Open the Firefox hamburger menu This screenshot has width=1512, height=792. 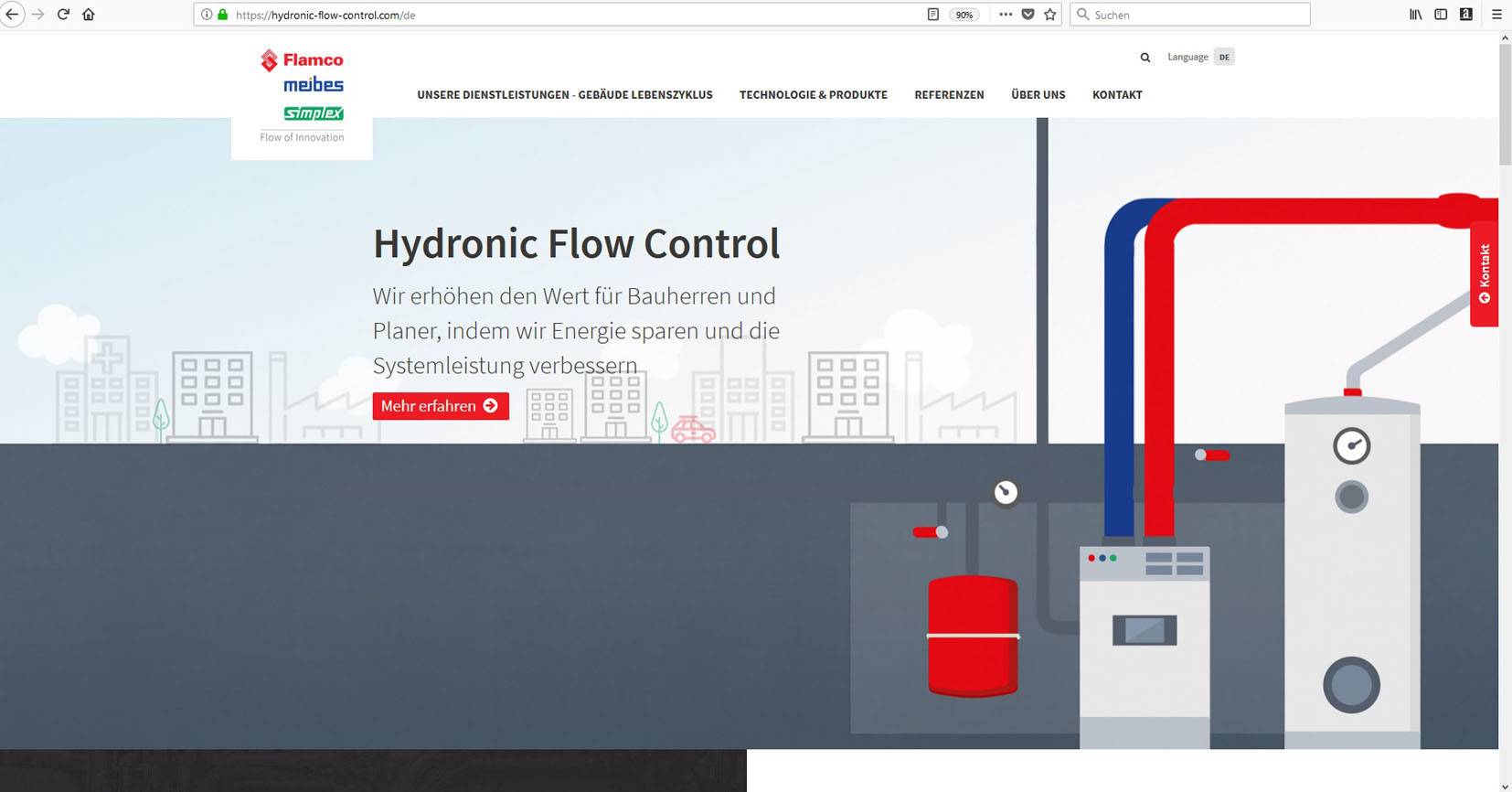click(x=1496, y=15)
